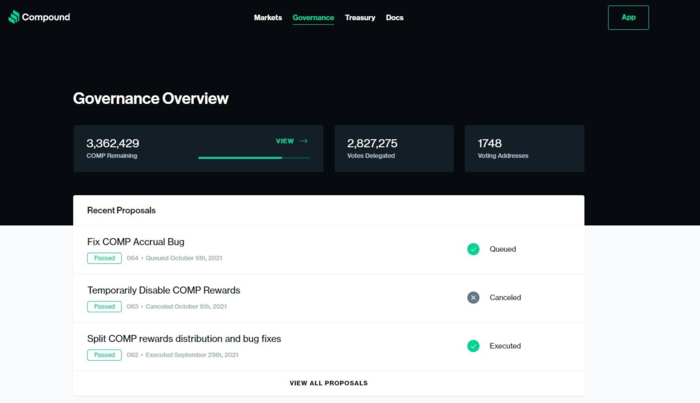Image resolution: width=700 pixels, height=403 pixels.
Task: Click the green check icon beside Queued
Action: (x=473, y=249)
